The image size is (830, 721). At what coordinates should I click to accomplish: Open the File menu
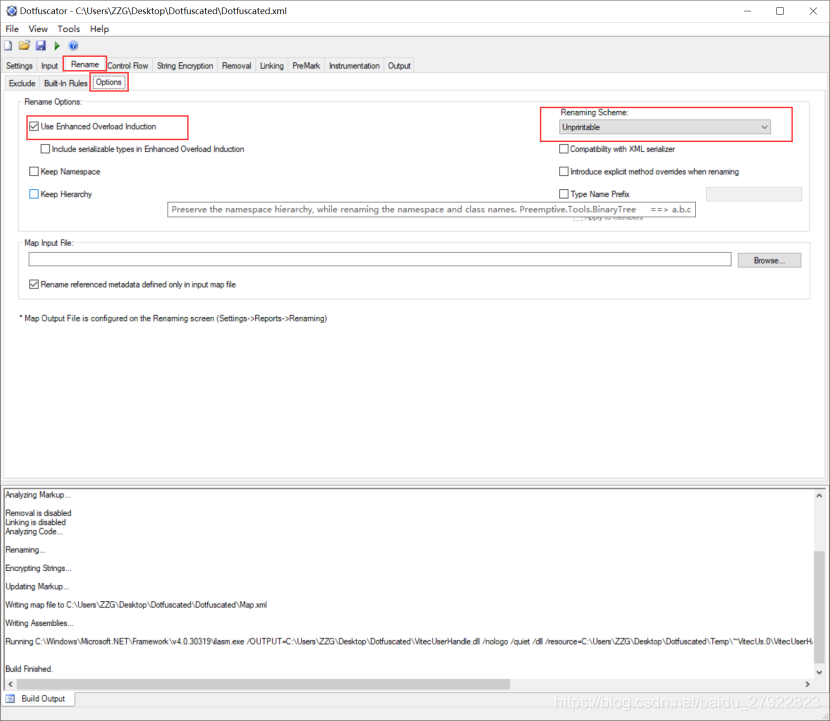point(12,29)
